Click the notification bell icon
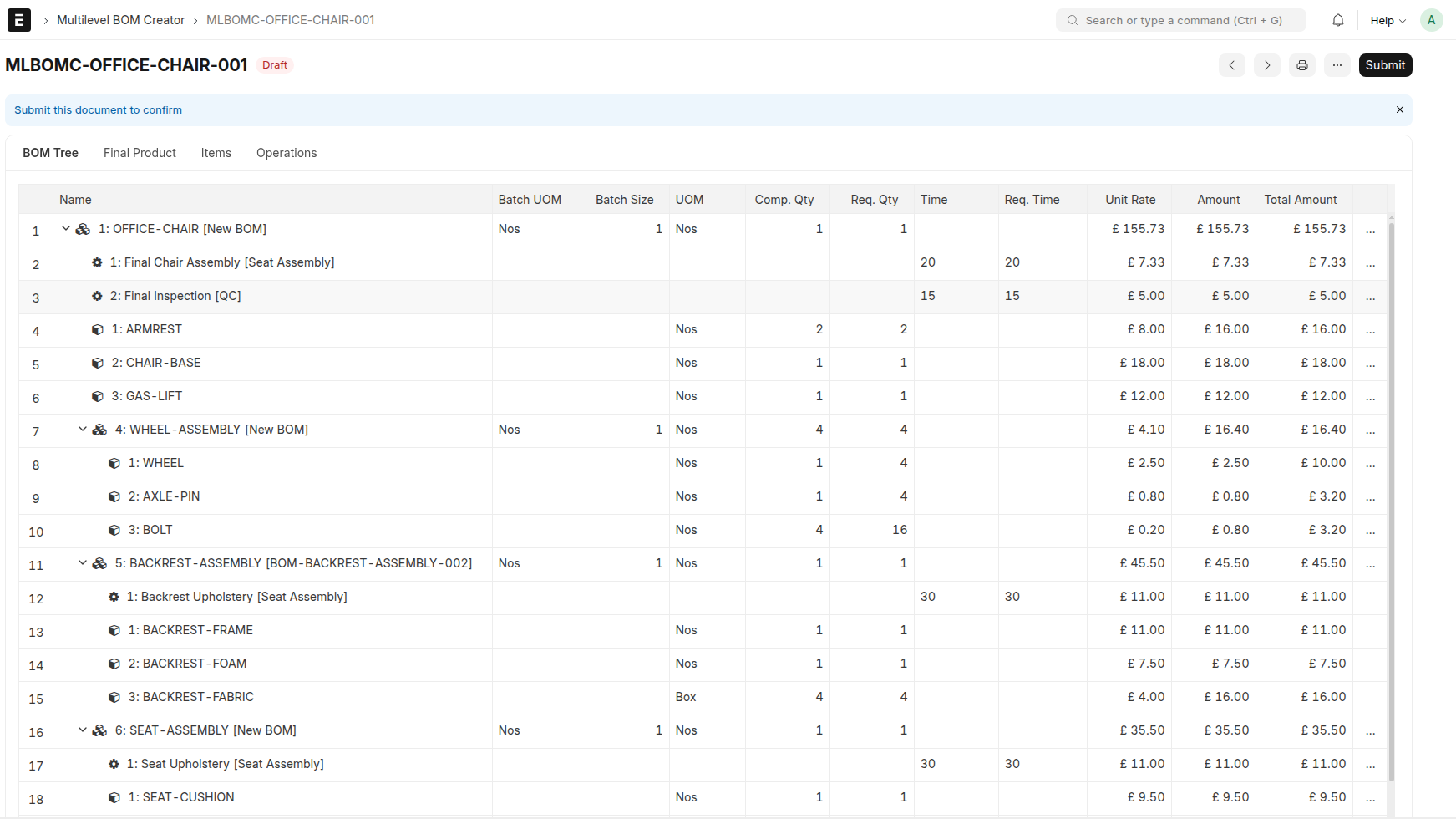The height and width of the screenshot is (819, 1456). [1337, 19]
